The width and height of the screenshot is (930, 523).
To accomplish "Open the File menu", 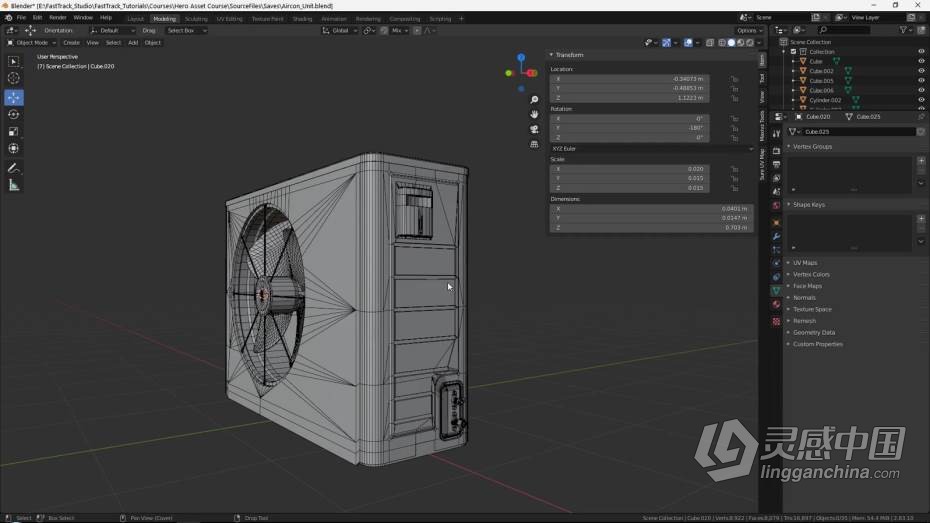I will (x=21, y=18).
